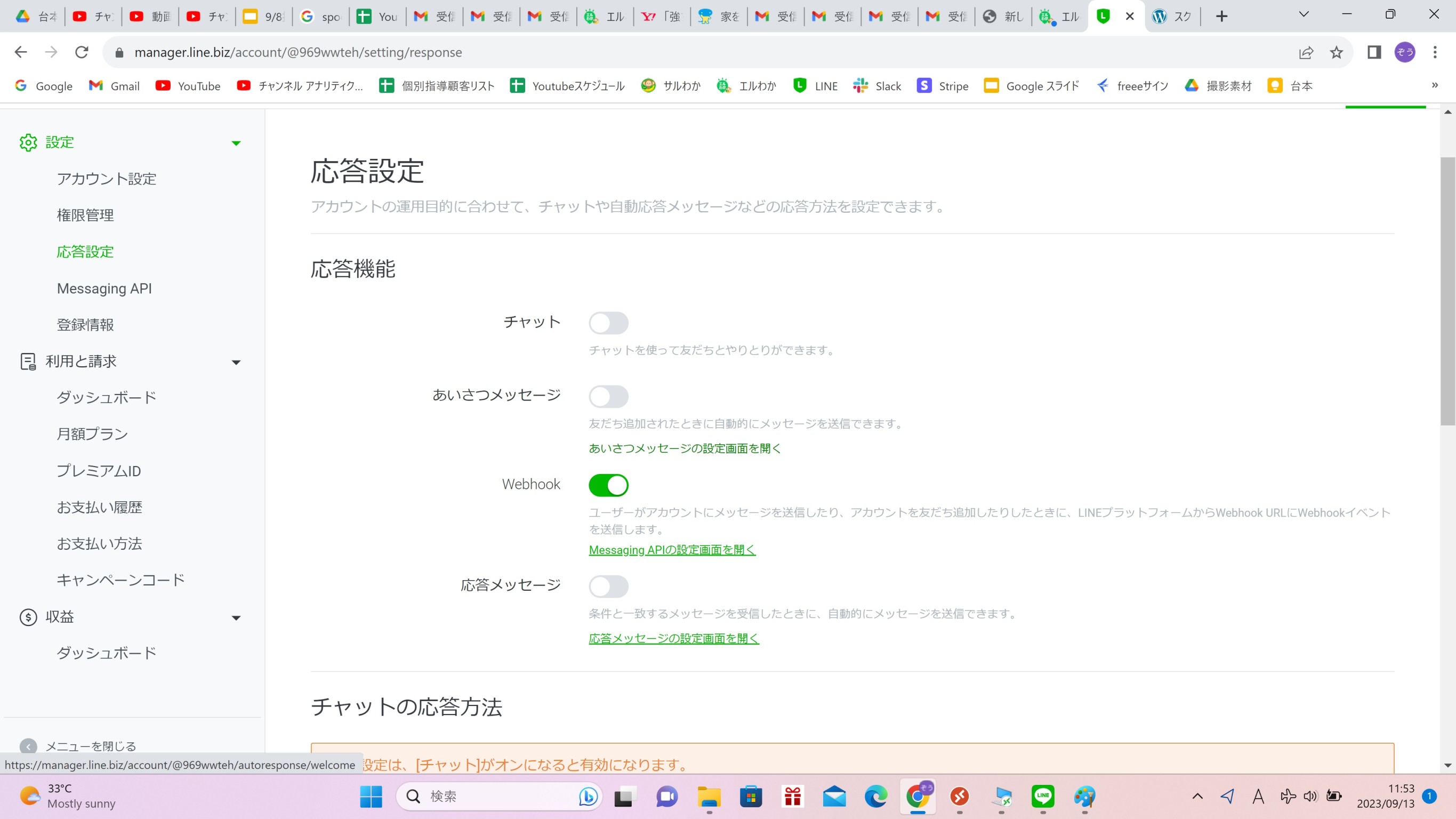
Task: Click the 収益 dollar coin icon
Action: [28, 617]
